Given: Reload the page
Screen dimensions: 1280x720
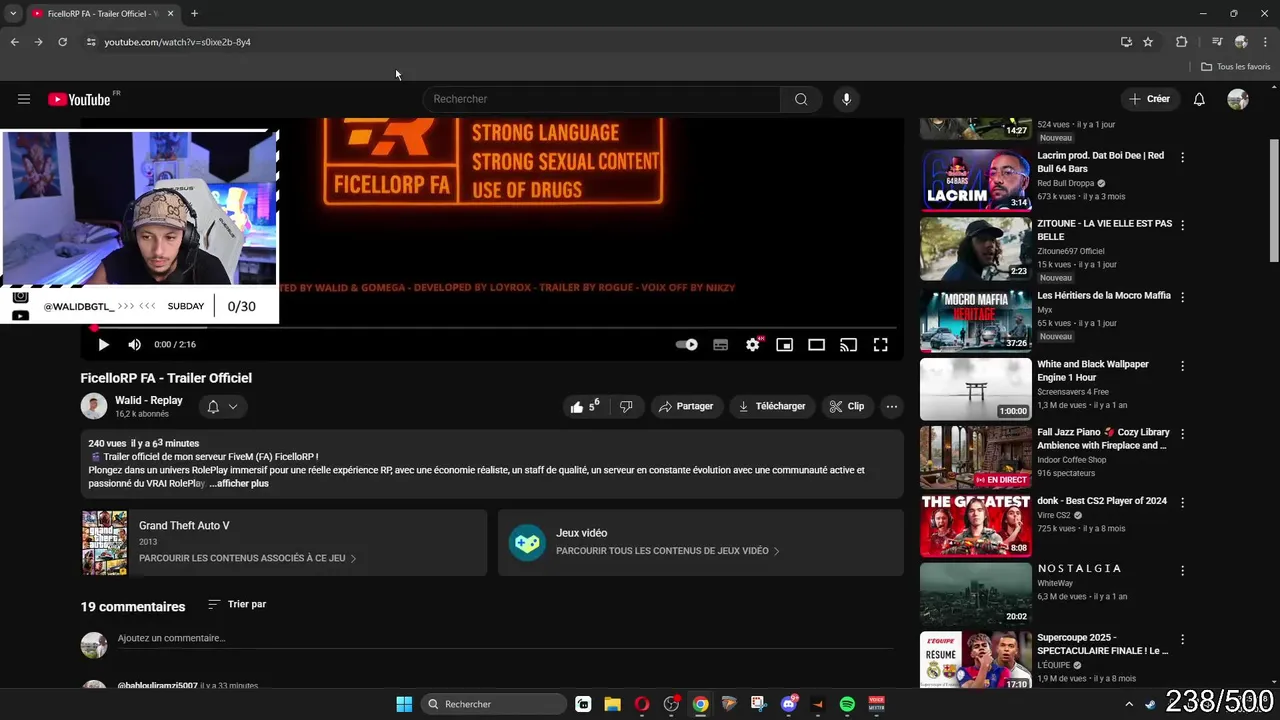Looking at the screenshot, I should pos(62,42).
